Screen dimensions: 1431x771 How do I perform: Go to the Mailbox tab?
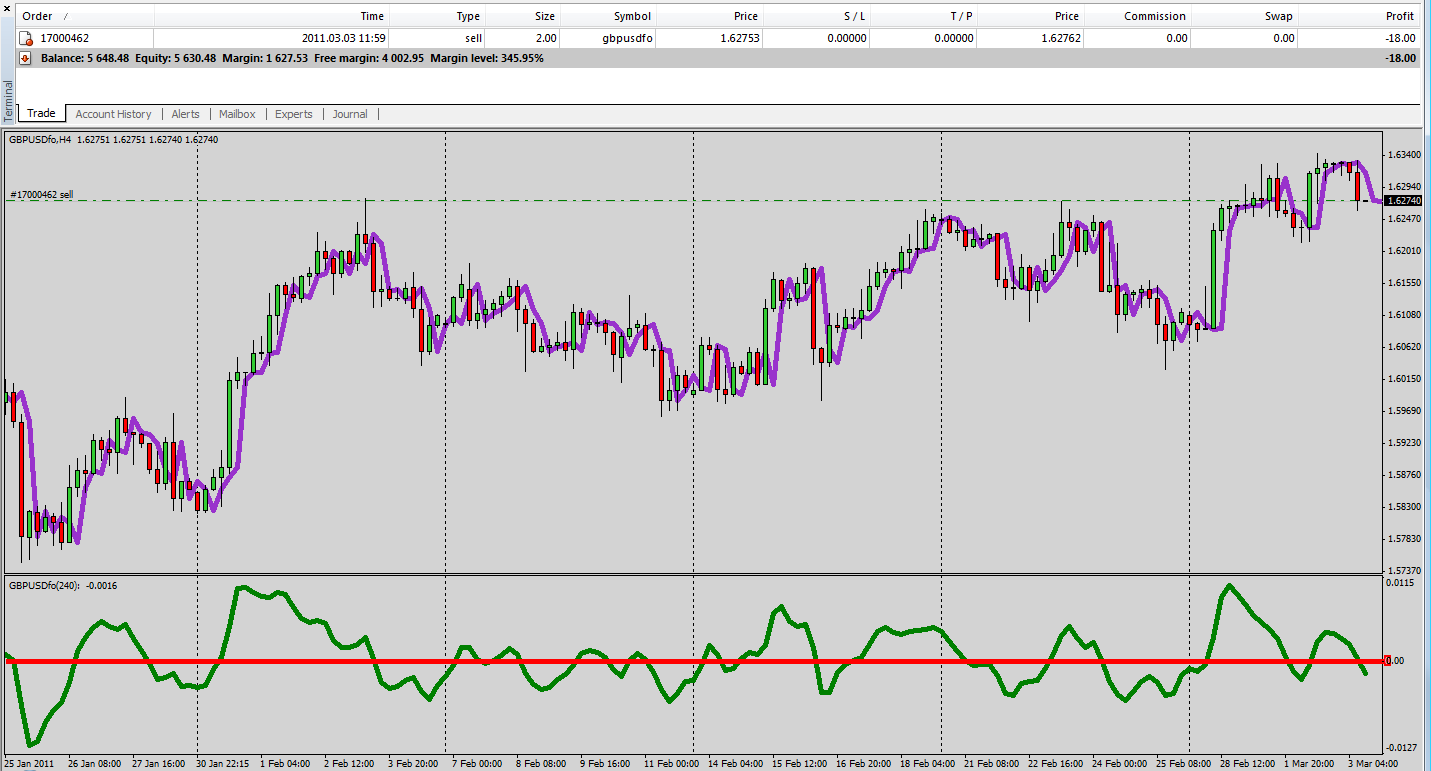click(x=237, y=114)
